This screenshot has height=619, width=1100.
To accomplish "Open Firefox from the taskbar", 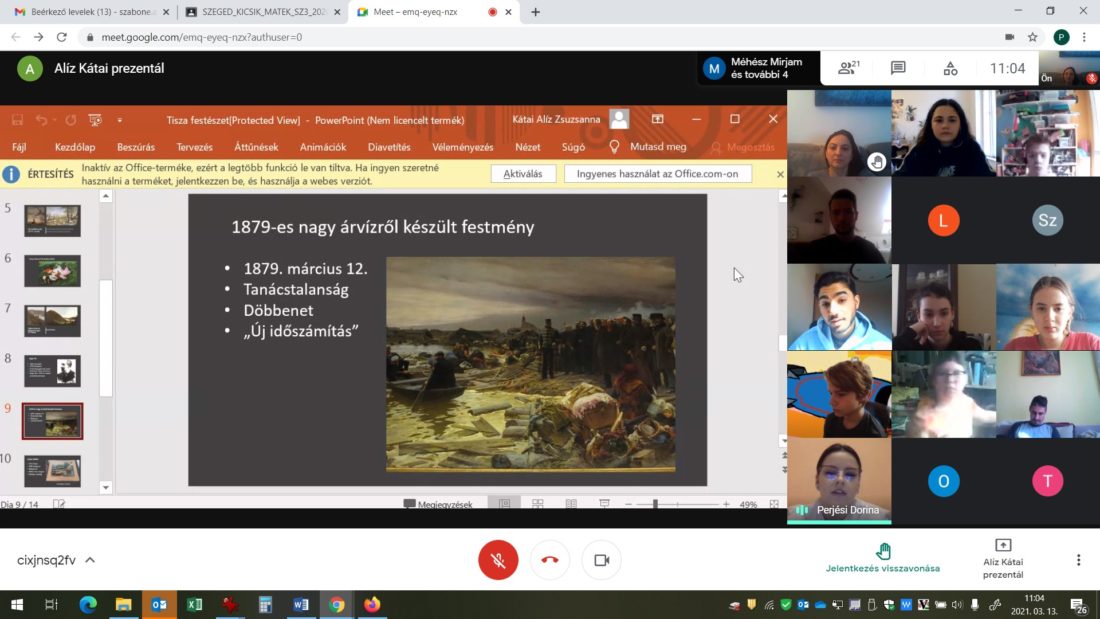I will (x=372, y=604).
